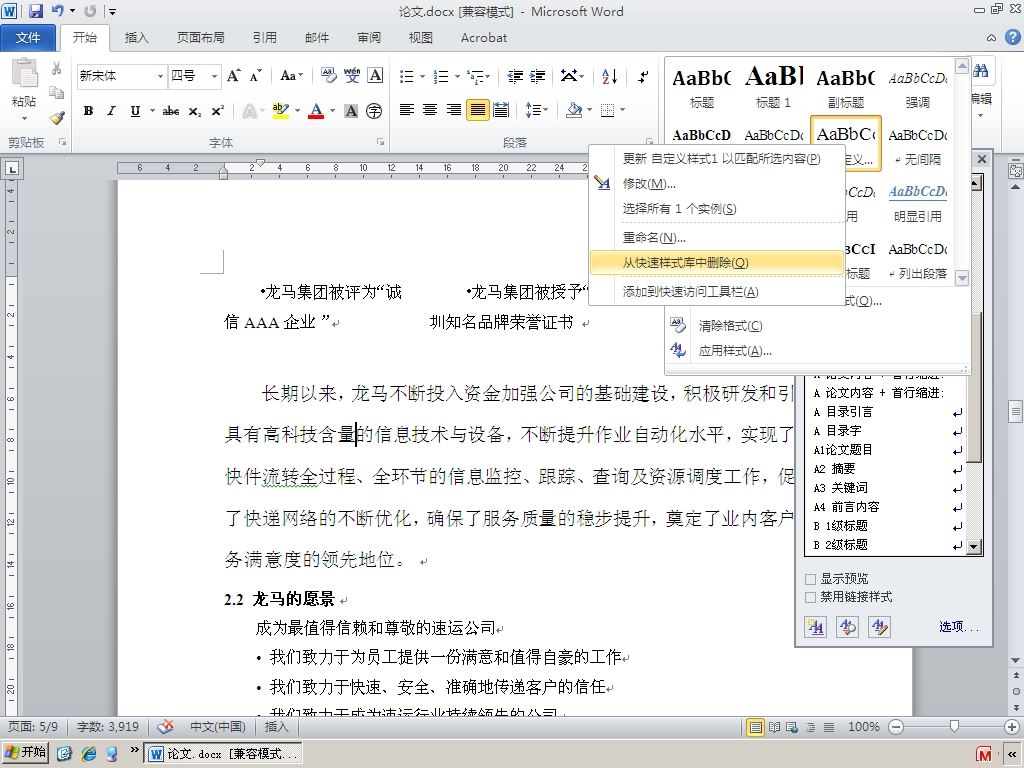
Task: Open the Phonetic Guide (wén) tool
Action: pos(352,76)
